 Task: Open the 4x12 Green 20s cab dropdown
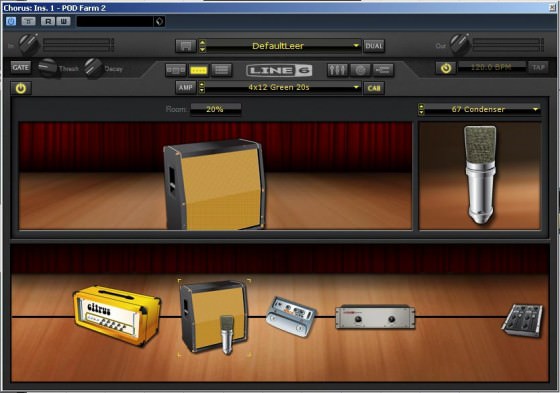[282, 88]
